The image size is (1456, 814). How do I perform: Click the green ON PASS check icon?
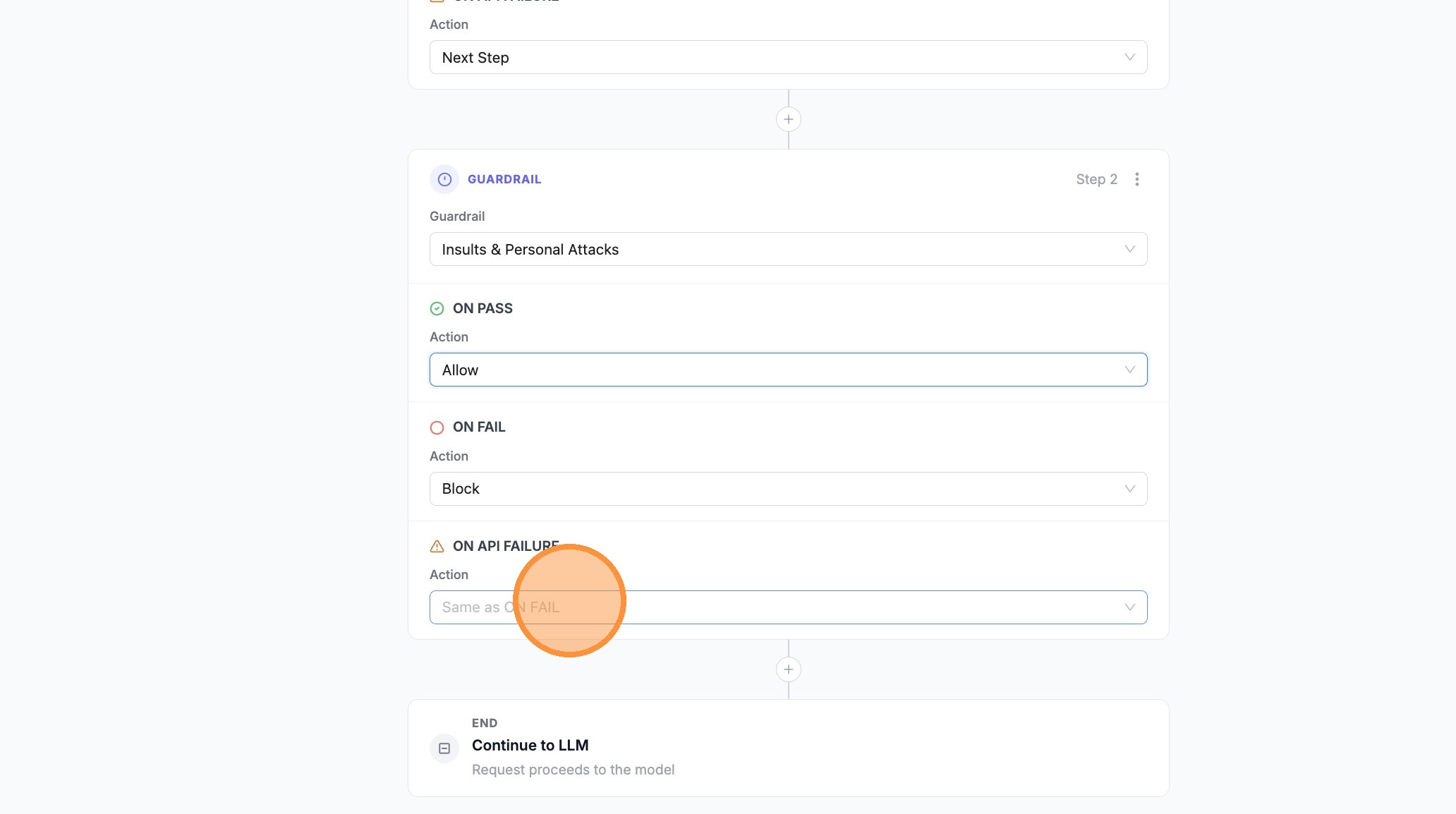437,308
